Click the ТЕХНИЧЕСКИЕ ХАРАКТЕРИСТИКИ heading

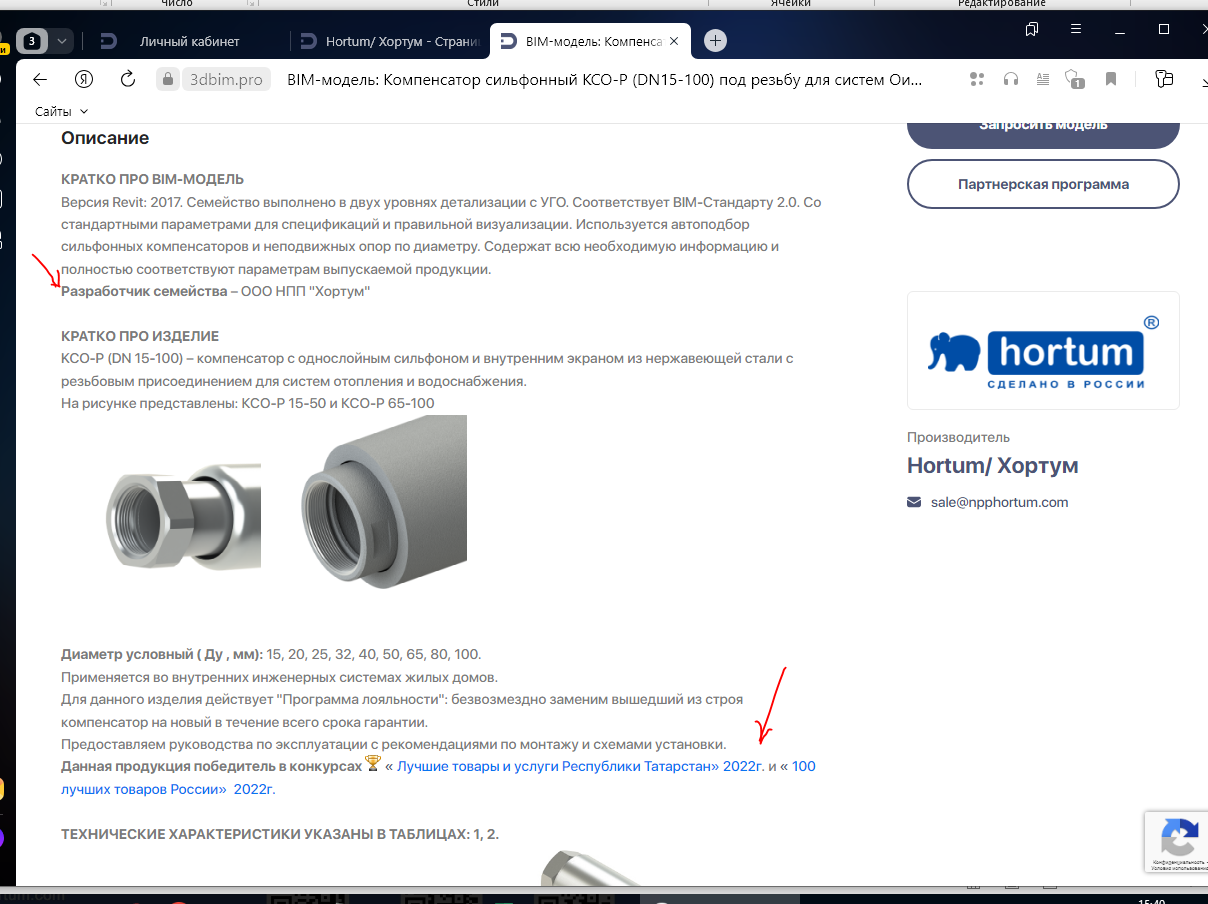click(x=280, y=833)
